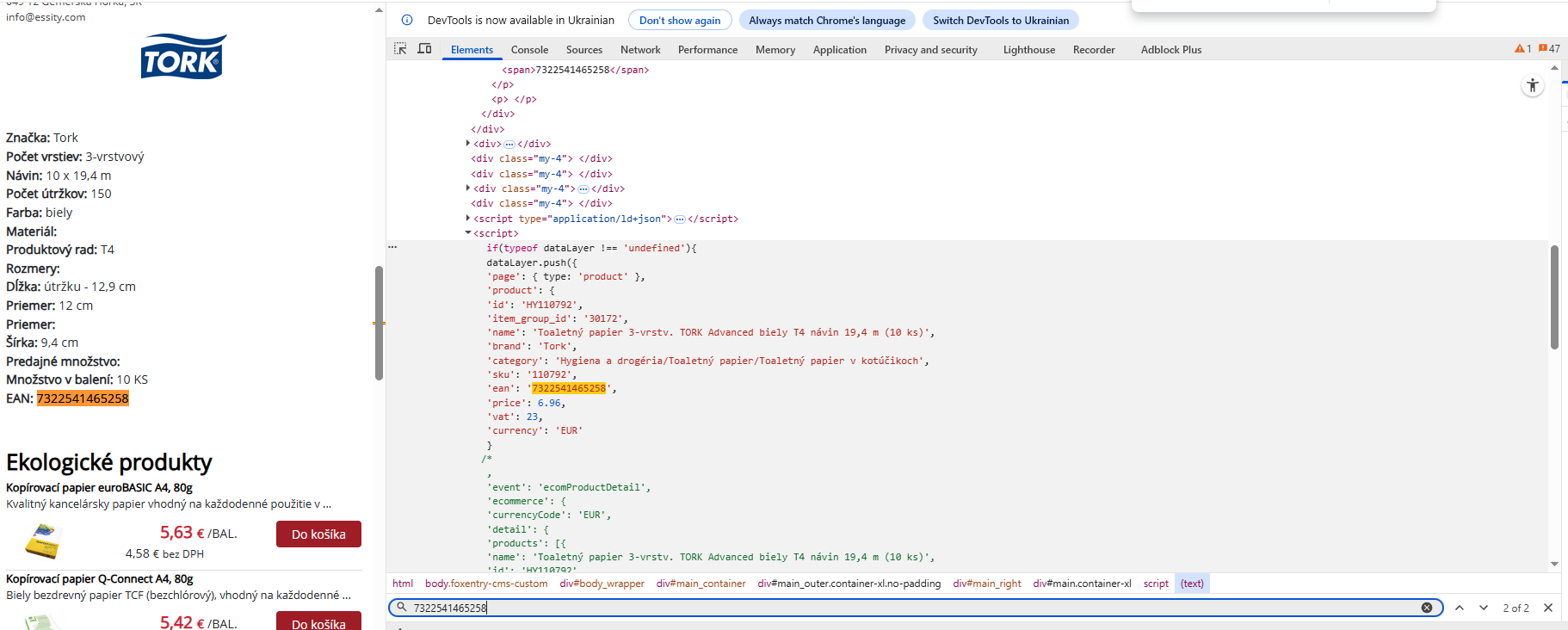Expand the third div class my-4 node
1568x630 pixels.
(468, 188)
